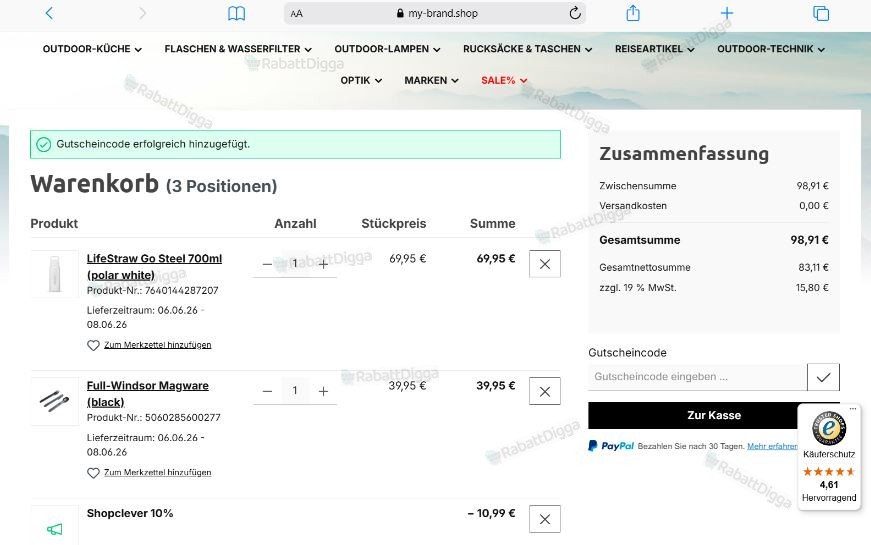Click 'Produkt-Nr.: 7640144287207' text
This screenshot has height=545, width=871.
[153, 291]
